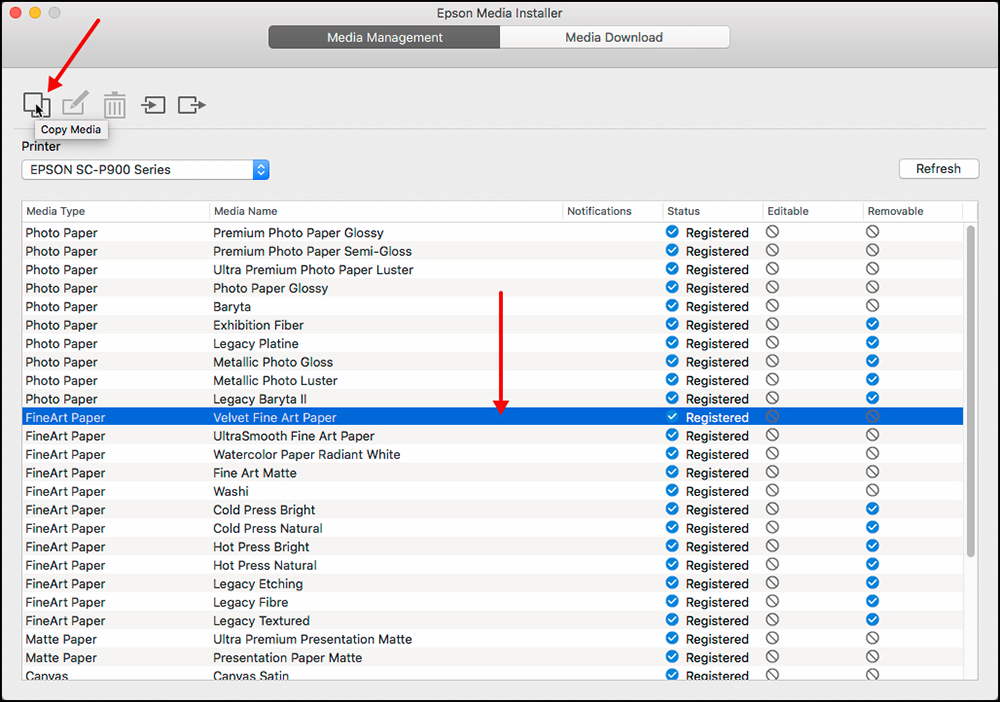Select the Legacy Etching media name

[x=258, y=584]
